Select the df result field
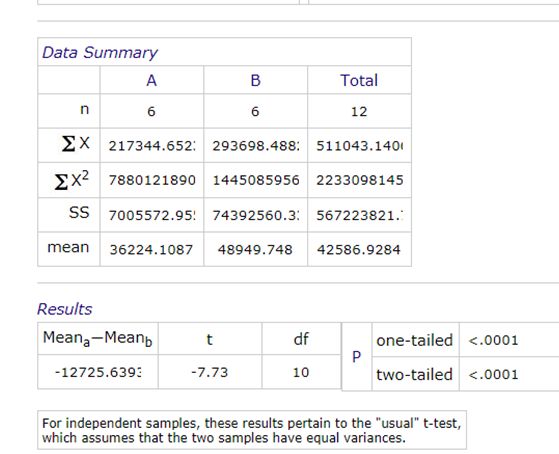 (x=301, y=372)
